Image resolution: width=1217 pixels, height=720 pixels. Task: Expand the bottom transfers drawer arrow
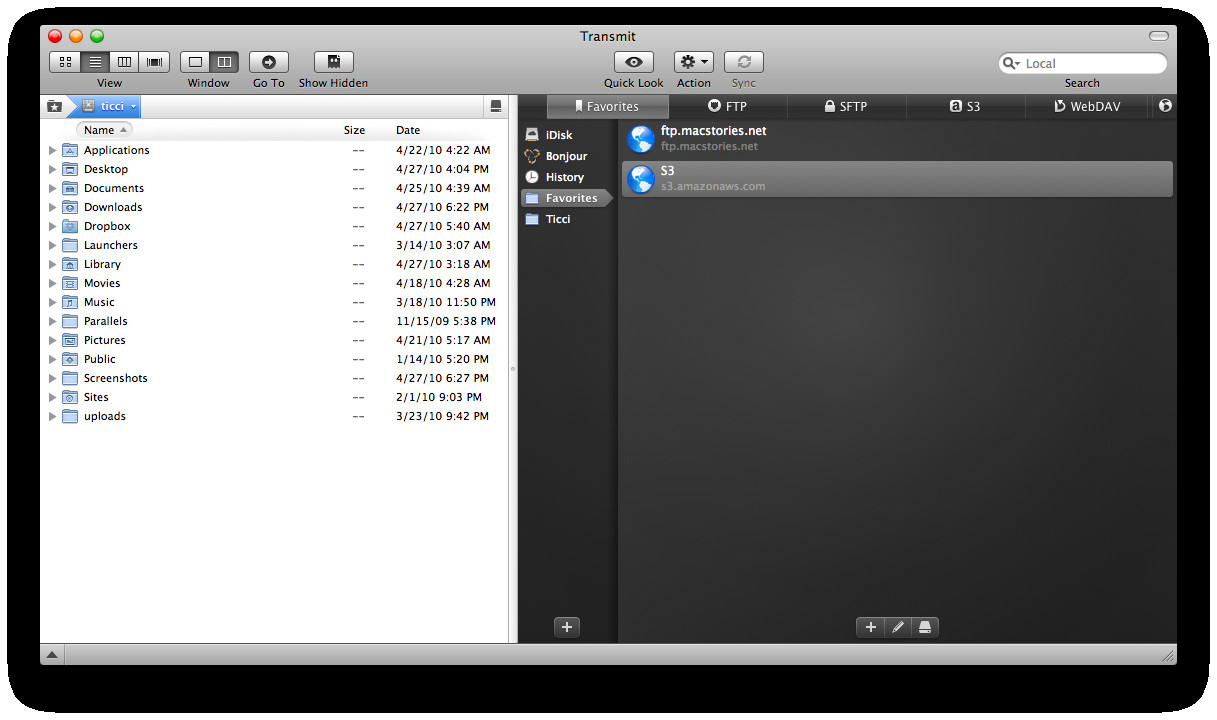pos(52,655)
